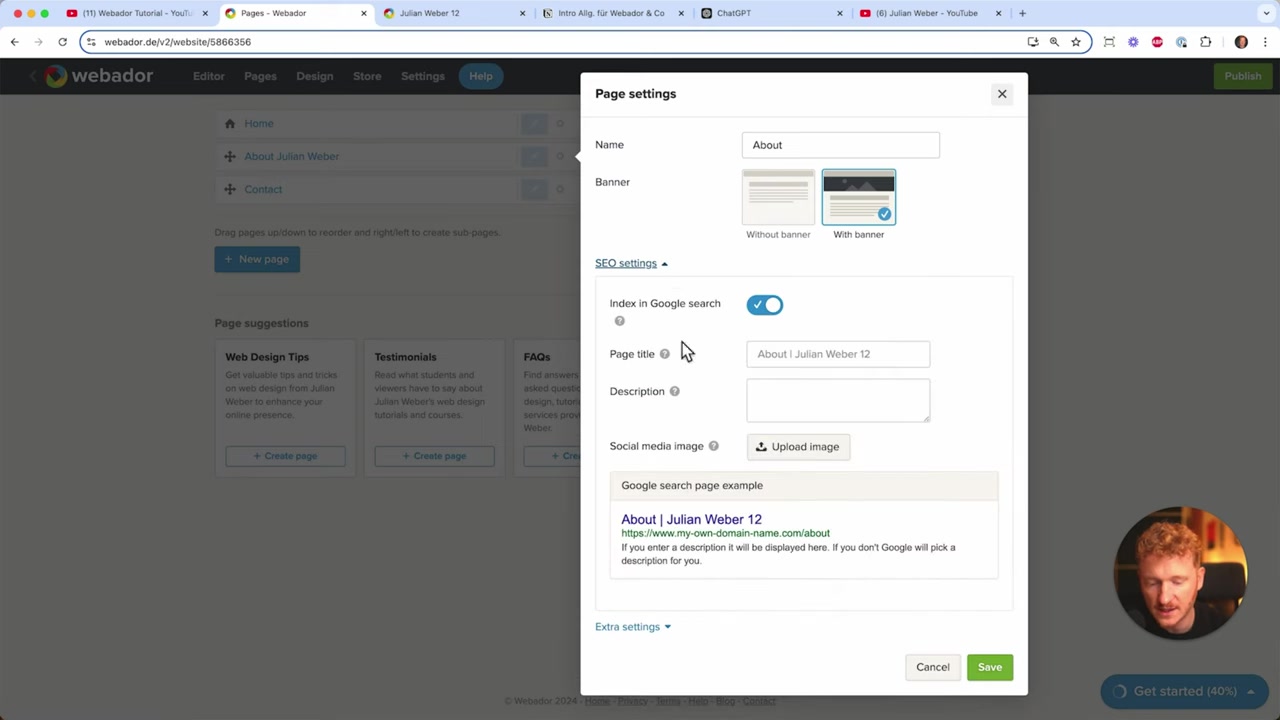Click the page Name input field
The width and height of the screenshot is (1280, 720).
tap(840, 145)
